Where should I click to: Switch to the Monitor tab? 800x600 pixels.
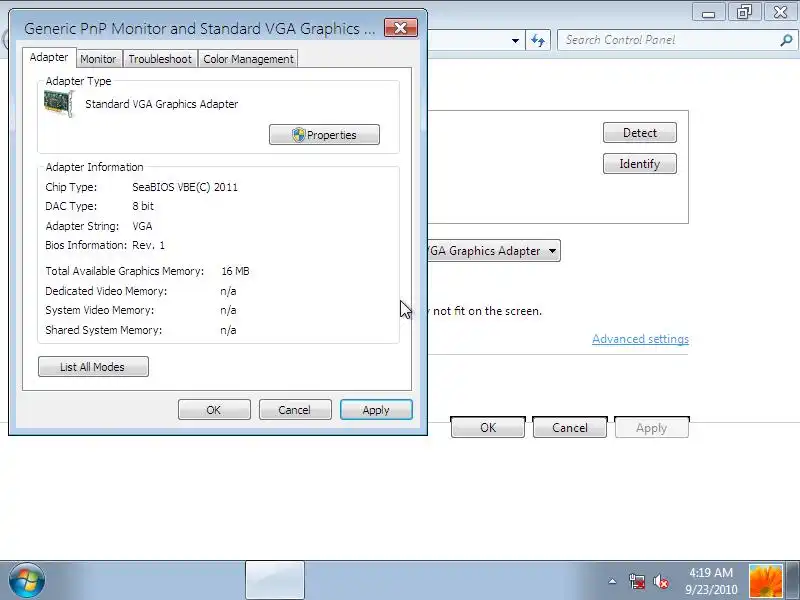click(98, 59)
